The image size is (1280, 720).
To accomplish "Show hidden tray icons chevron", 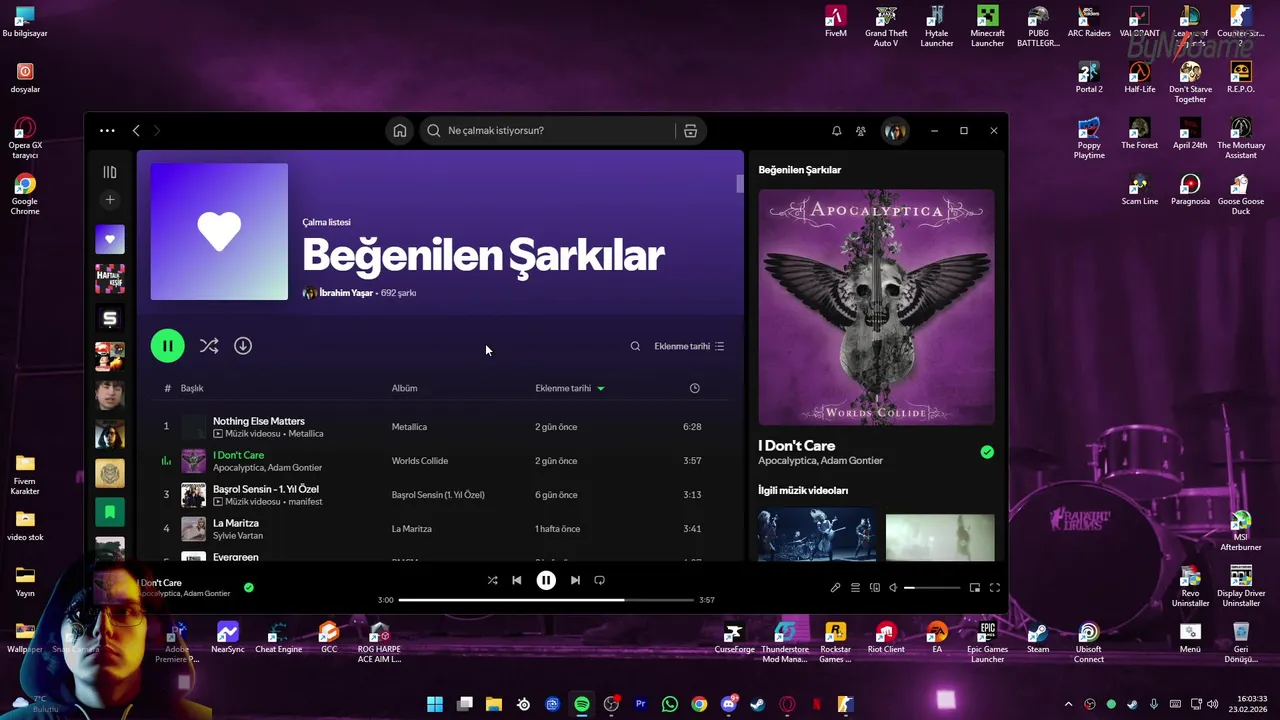I will 1068,704.
